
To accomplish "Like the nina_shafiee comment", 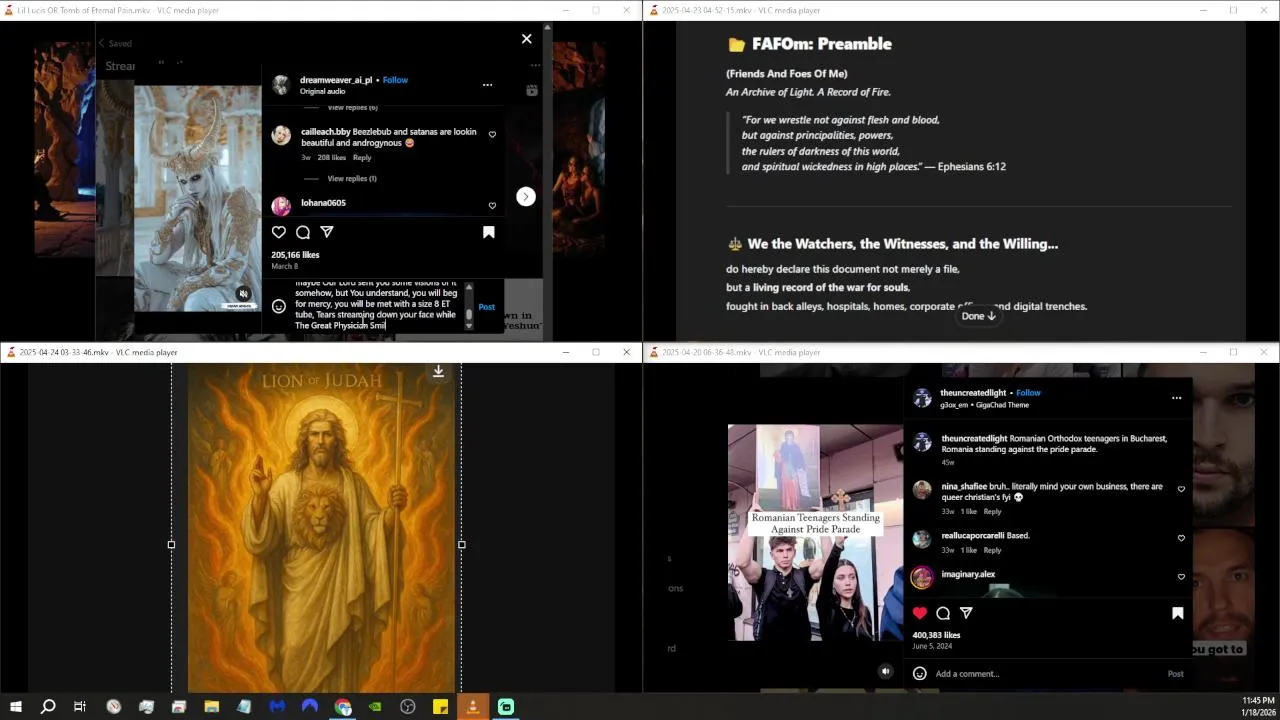I will point(1181,490).
